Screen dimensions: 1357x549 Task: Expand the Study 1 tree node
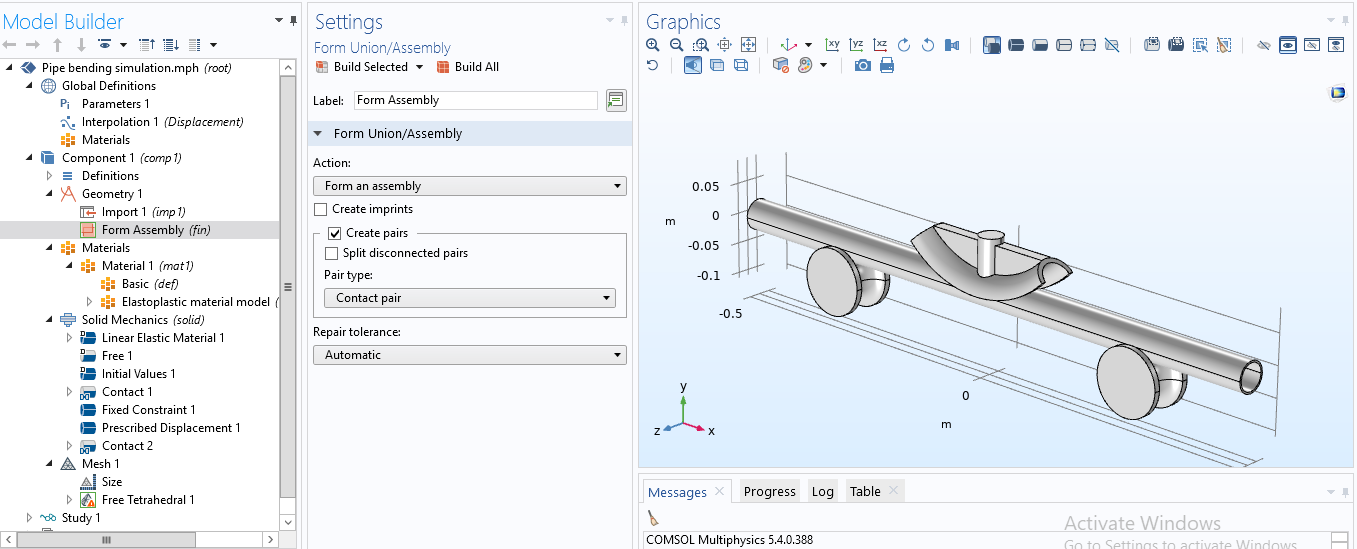click(29, 518)
